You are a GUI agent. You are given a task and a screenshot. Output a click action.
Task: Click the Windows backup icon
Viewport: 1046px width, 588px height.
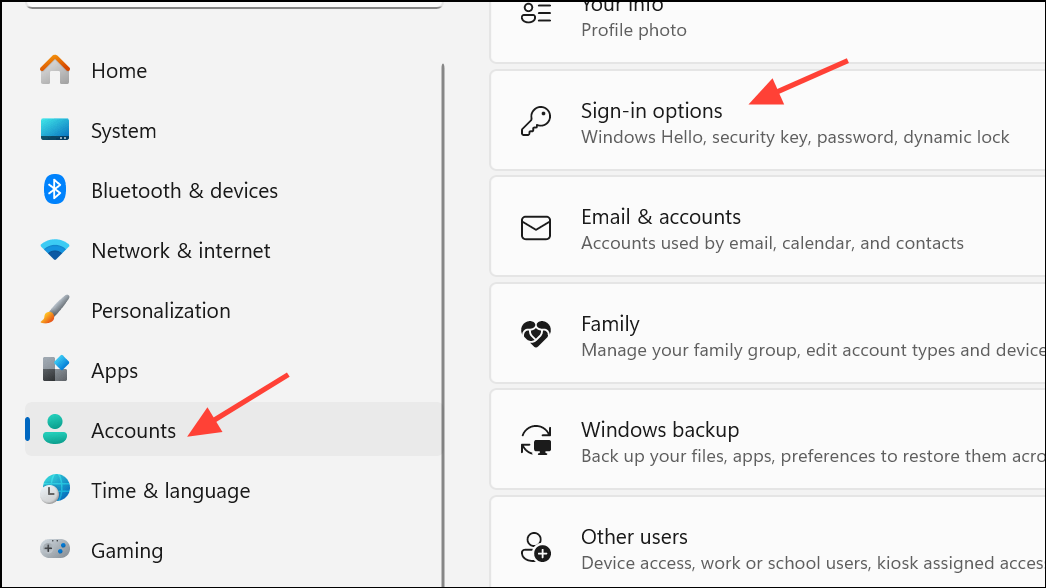[536, 440]
